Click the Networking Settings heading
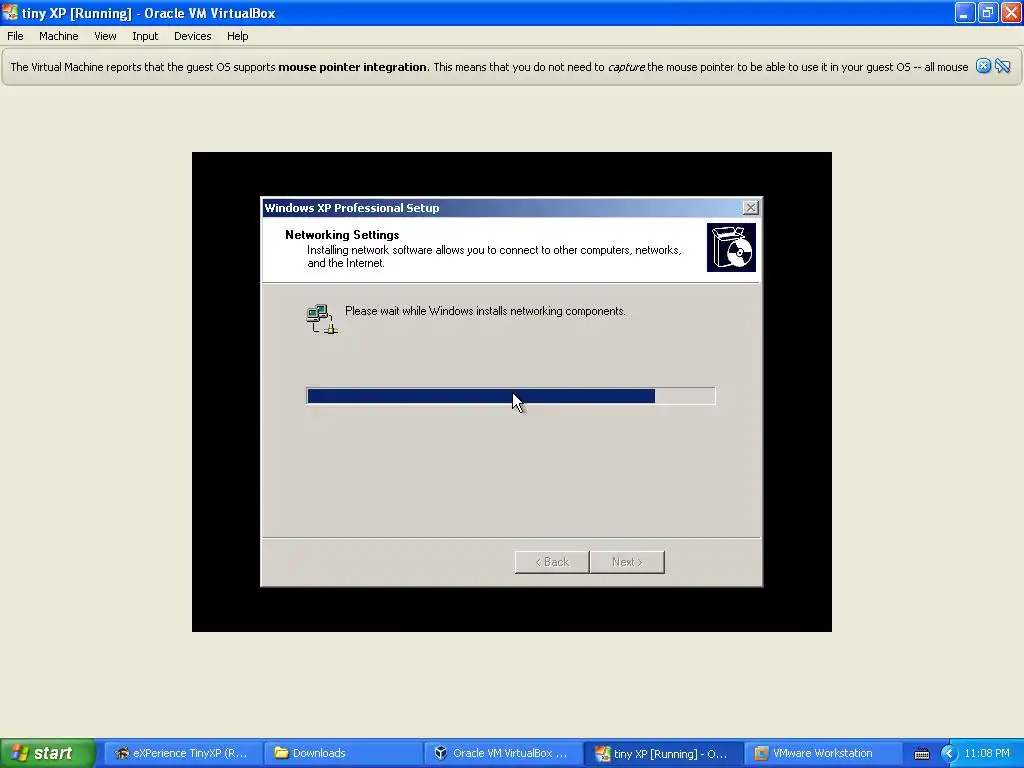1024x768 pixels. tap(342, 234)
